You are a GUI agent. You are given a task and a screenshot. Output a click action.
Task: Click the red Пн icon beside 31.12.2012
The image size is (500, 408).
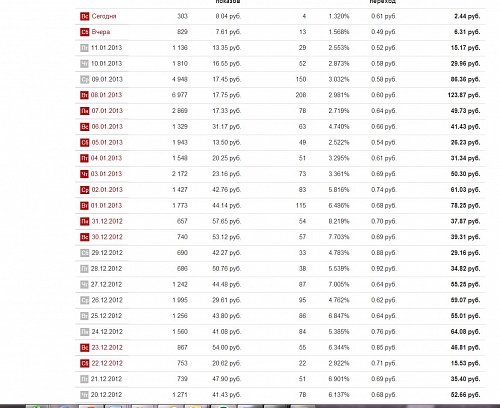click(x=84, y=221)
